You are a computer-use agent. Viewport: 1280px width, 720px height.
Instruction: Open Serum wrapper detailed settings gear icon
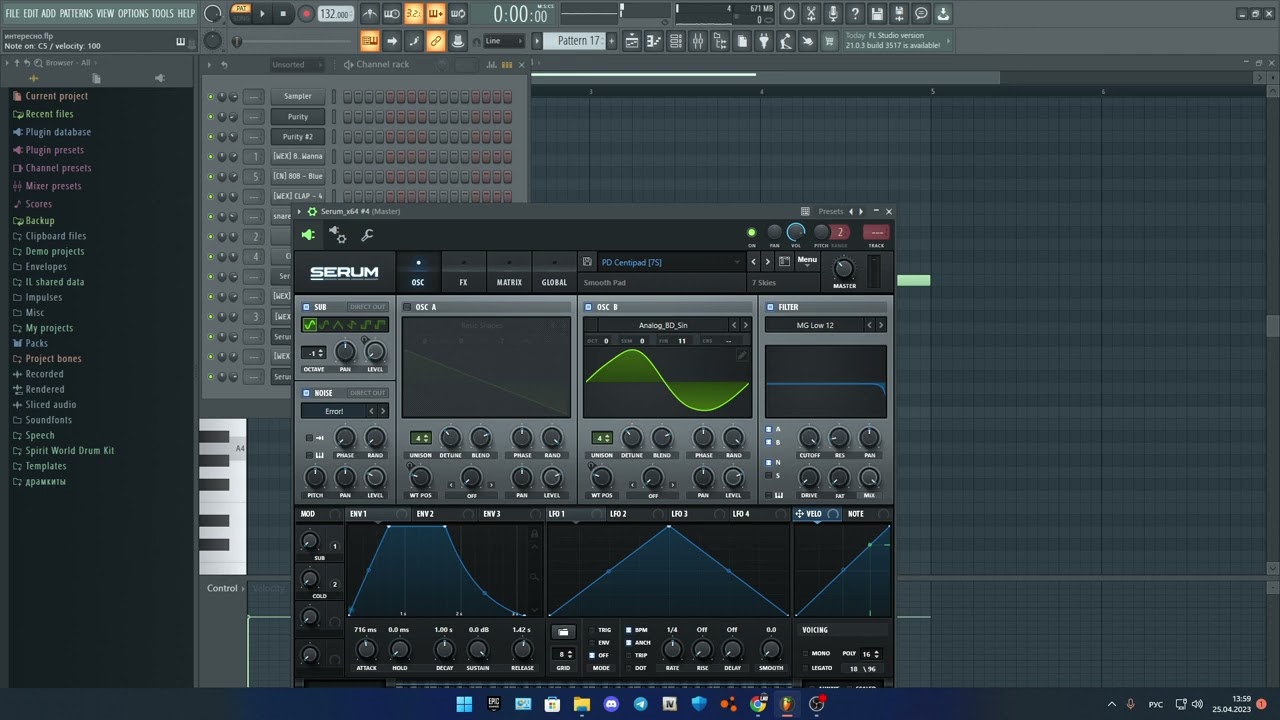click(x=339, y=235)
